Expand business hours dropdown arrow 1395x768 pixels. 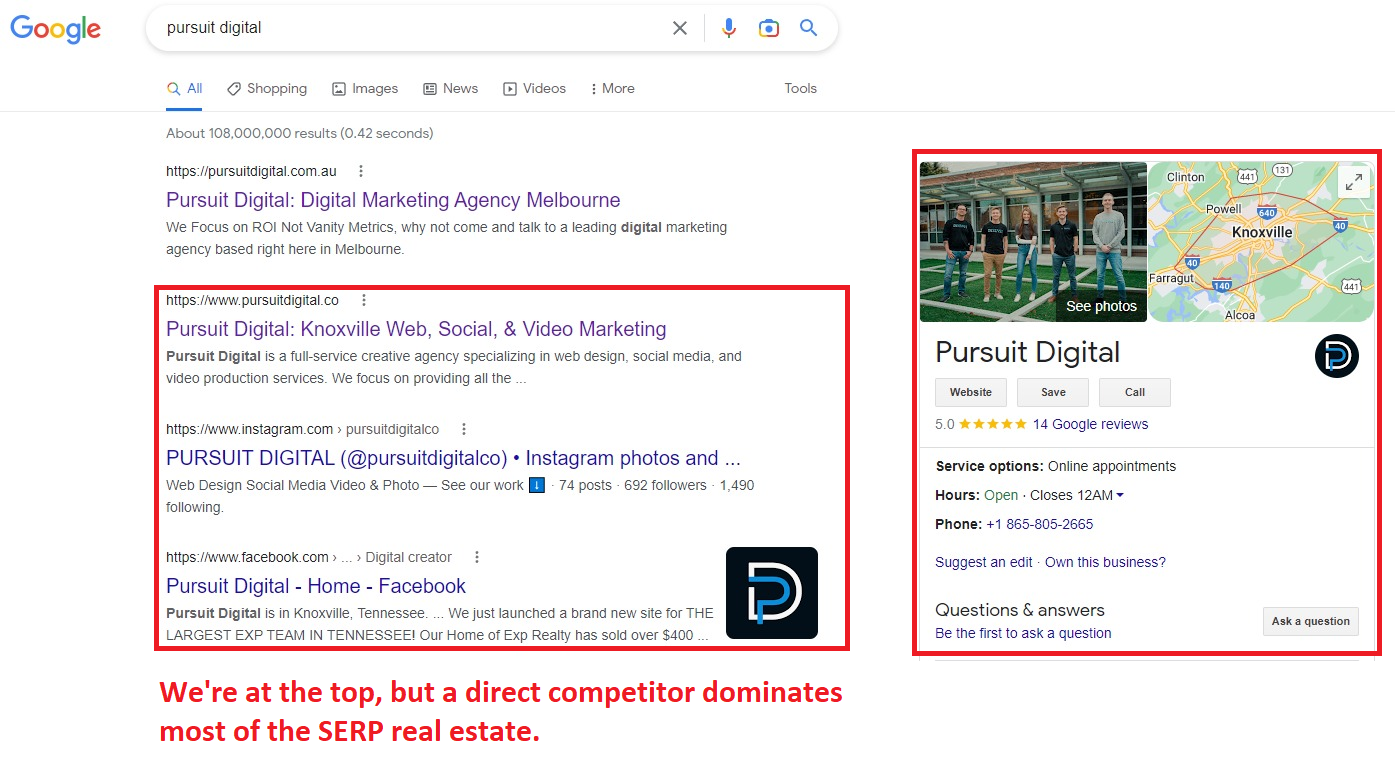pyautogui.click(x=1120, y=496)
